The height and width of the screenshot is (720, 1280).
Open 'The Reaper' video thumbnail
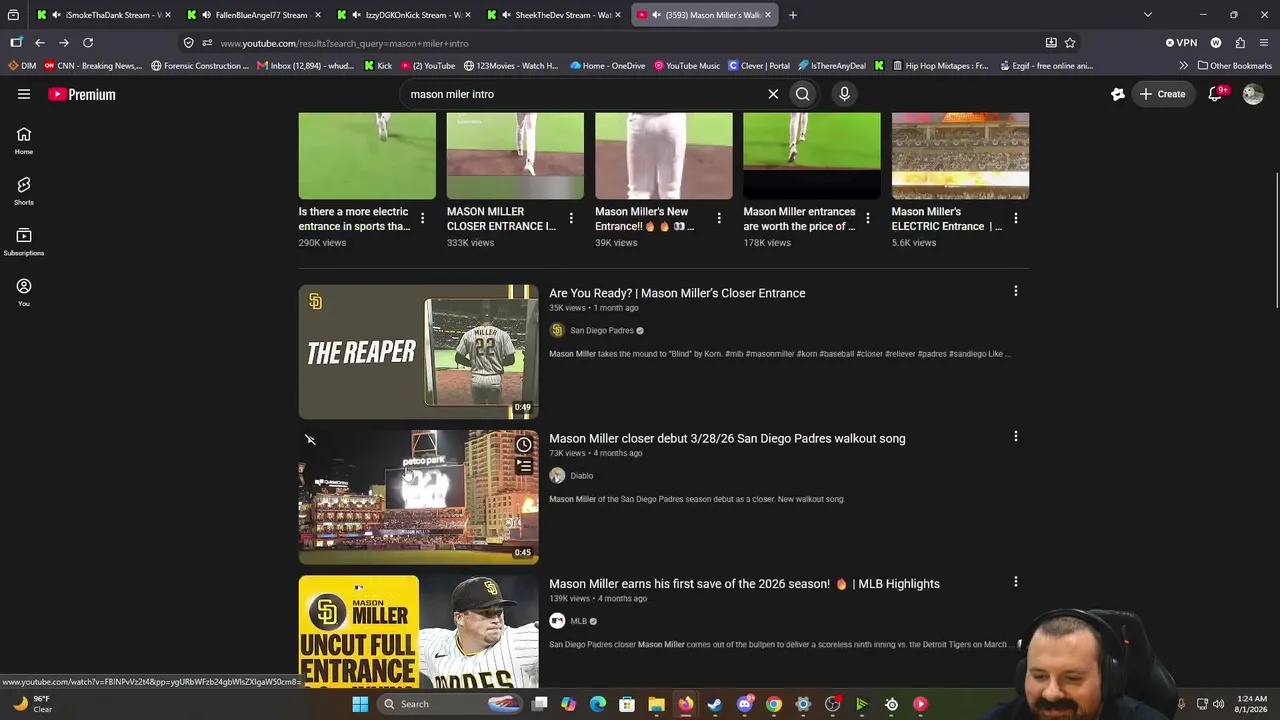[x=418, y=352]
